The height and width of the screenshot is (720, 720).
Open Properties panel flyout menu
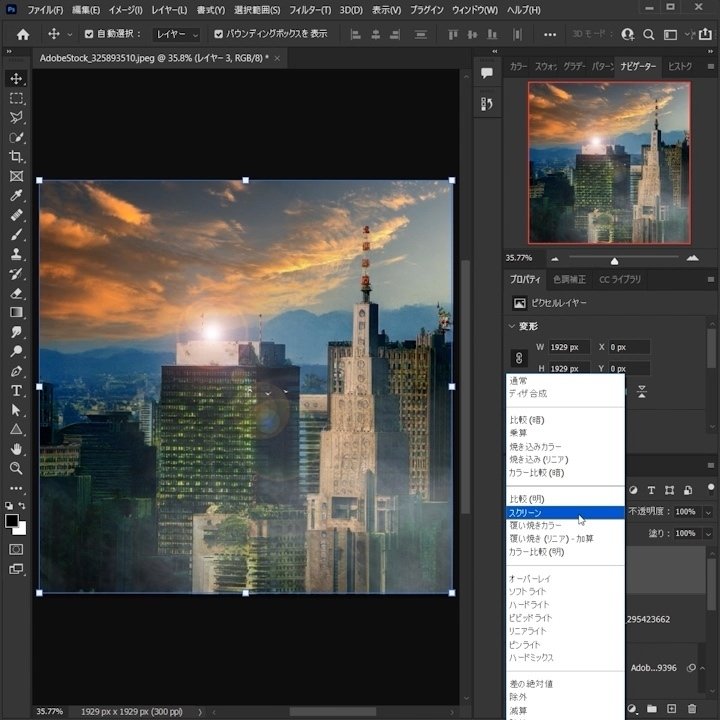(711, 280)
